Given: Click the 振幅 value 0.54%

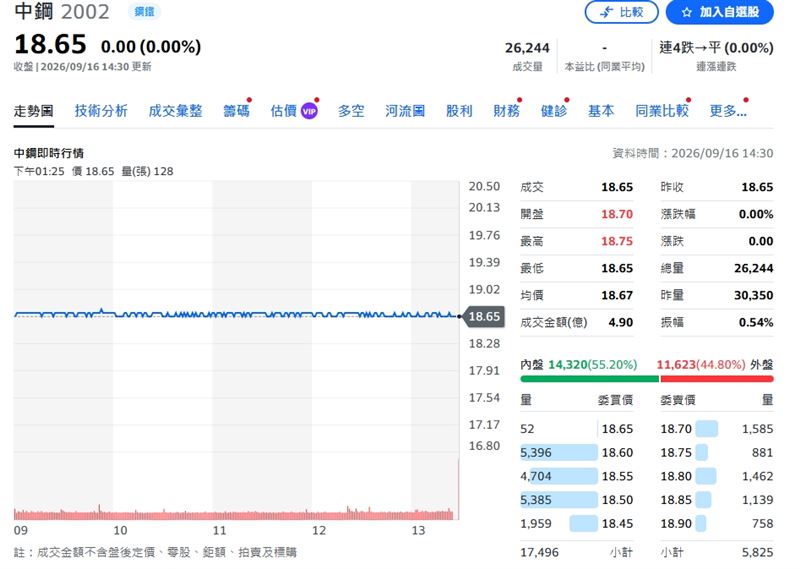Looking at the screenshot, I should pyautogui.click(x=756, y=323).
